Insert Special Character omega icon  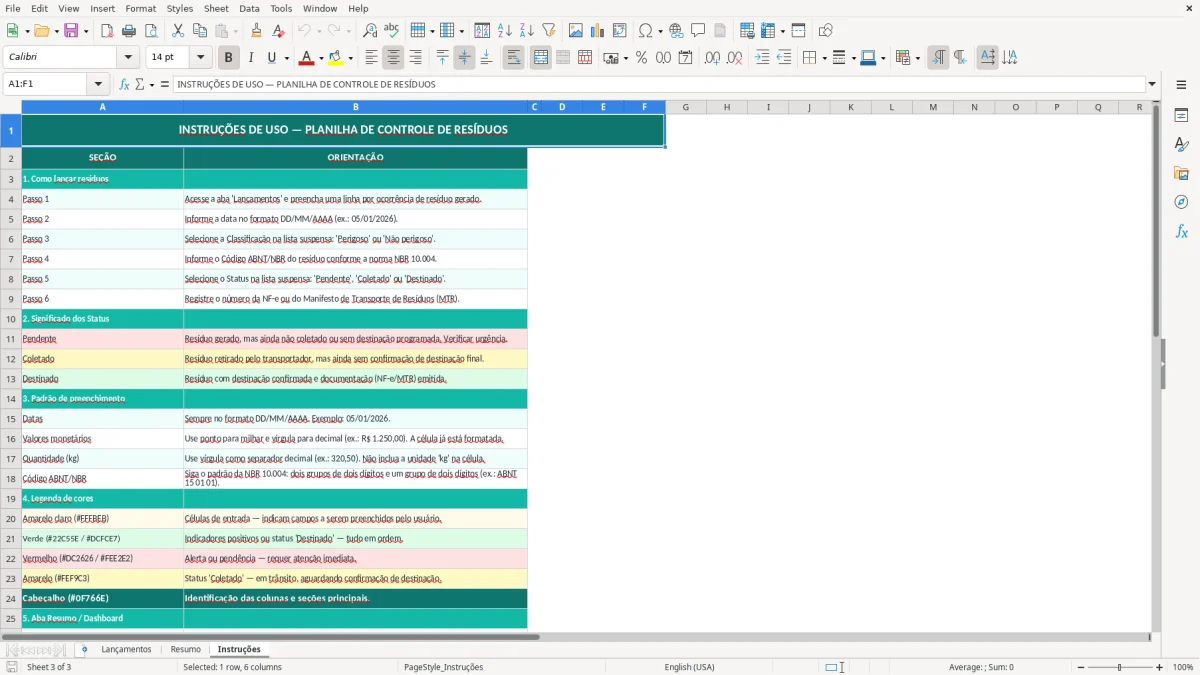point(645,31)
